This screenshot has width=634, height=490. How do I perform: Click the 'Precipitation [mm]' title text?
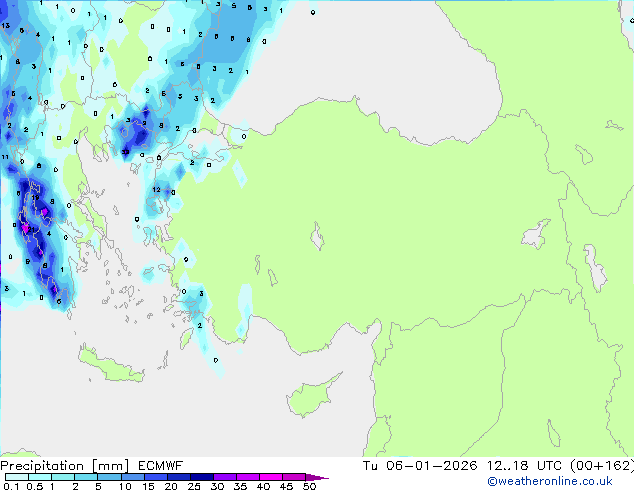click(65, 466)
